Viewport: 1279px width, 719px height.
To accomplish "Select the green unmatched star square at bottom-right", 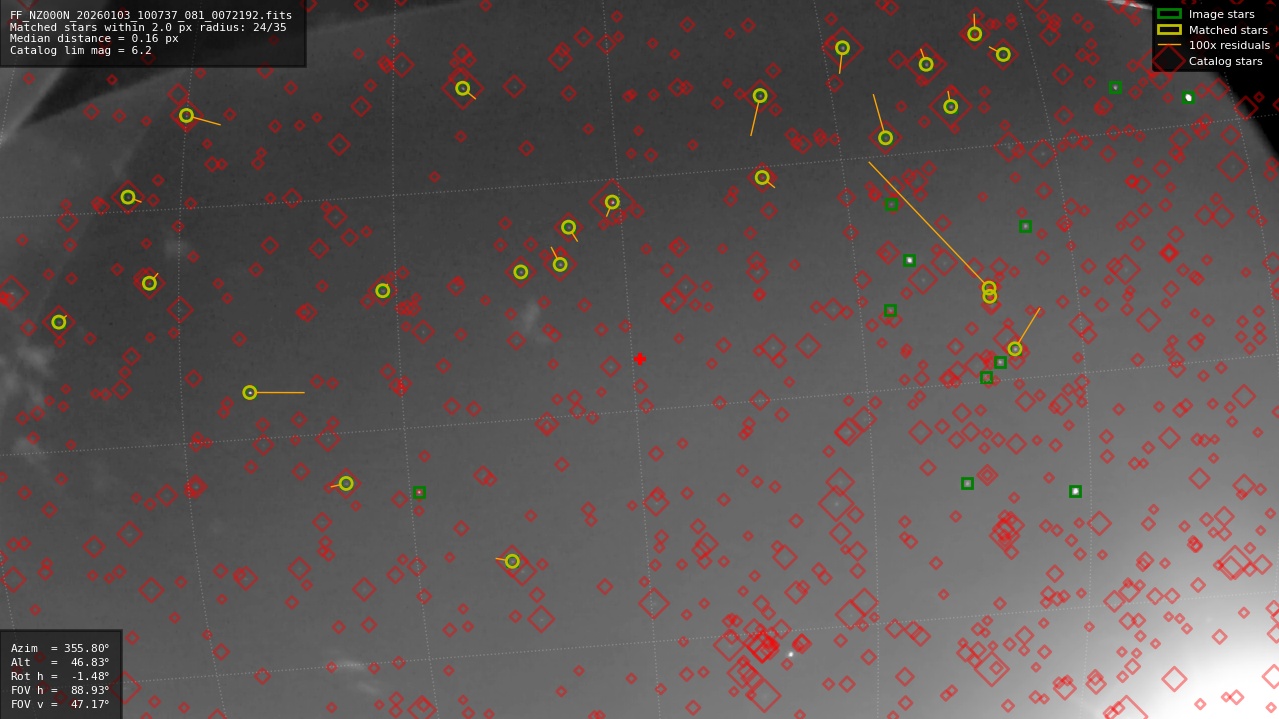I will 1075,491.
